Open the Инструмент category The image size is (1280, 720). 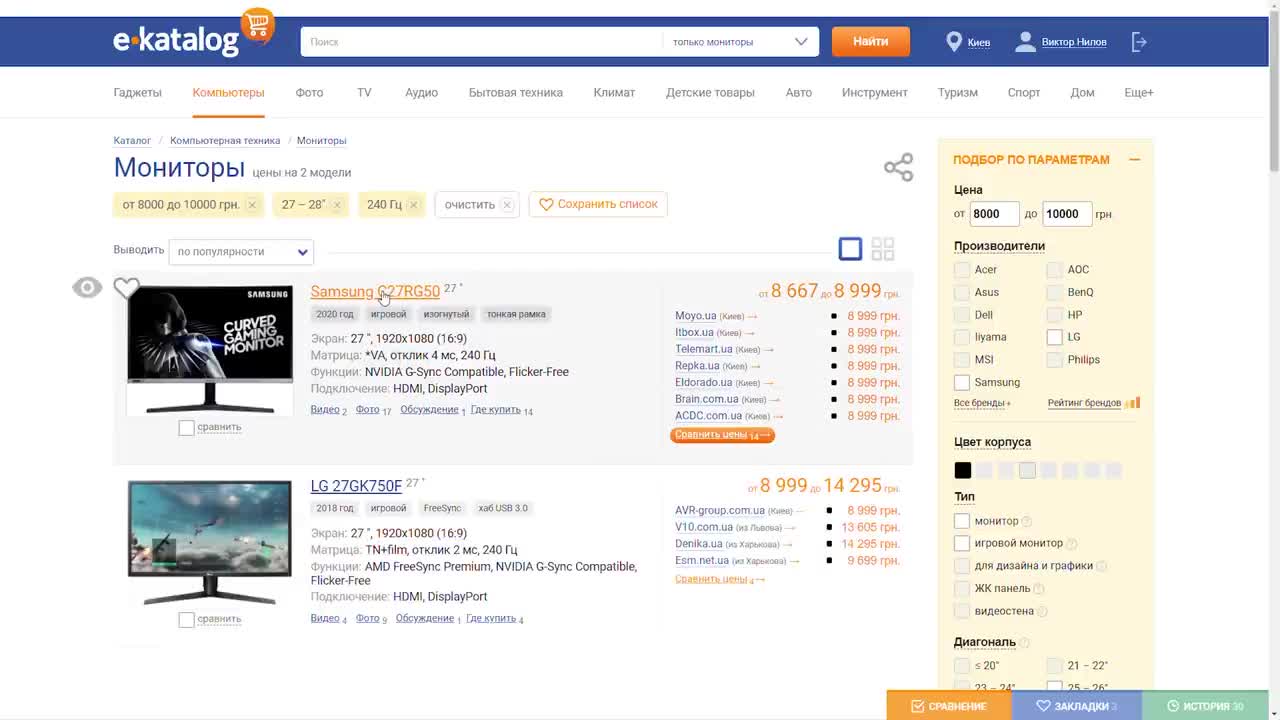tap(875, 92)
